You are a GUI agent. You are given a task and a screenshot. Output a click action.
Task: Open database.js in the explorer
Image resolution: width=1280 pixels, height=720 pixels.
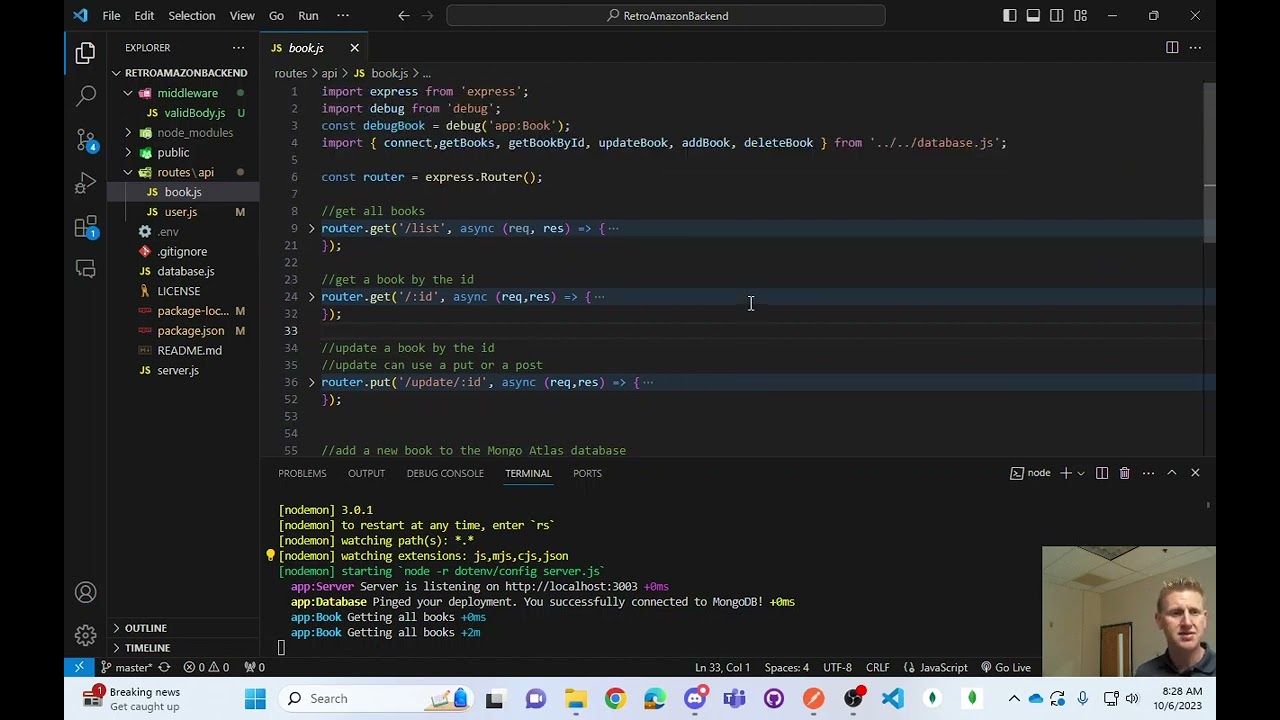click(185, 271)
